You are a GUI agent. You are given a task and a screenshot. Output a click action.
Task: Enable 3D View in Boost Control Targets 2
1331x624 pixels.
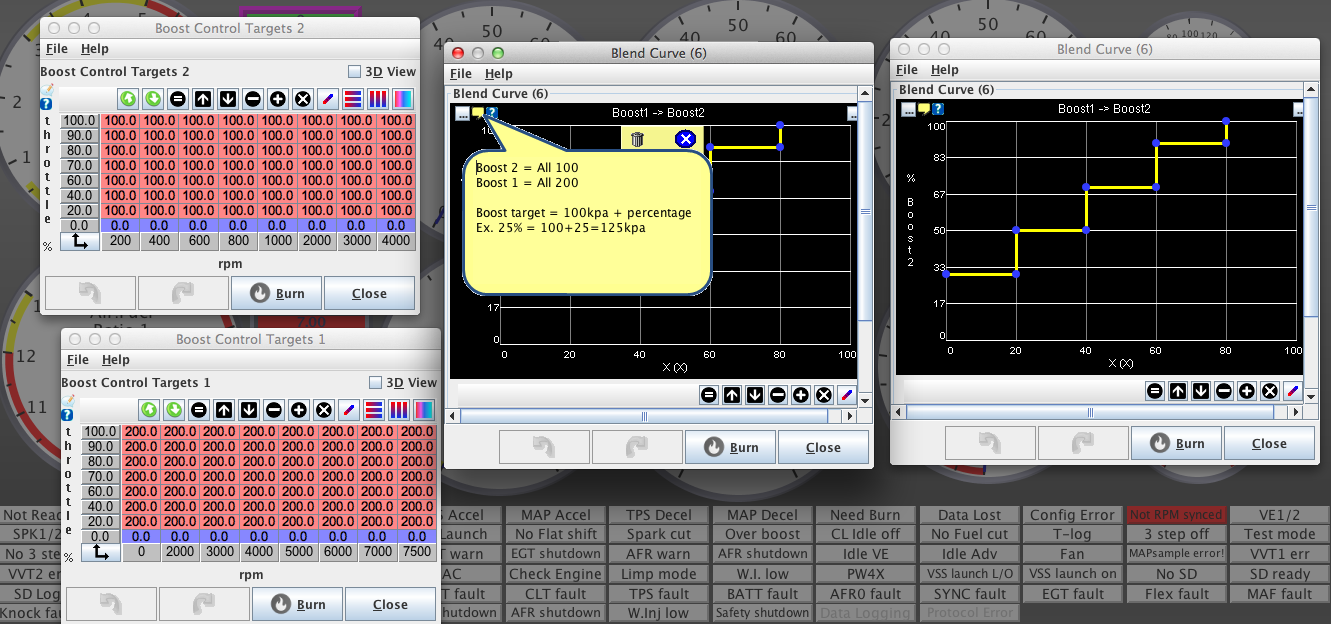354,72
